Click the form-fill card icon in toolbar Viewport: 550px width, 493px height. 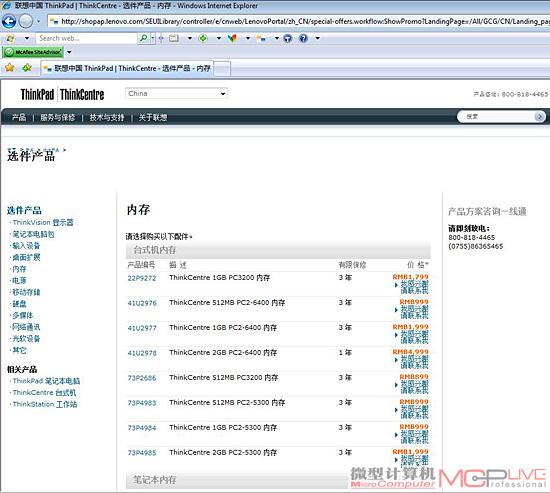(174, 38)
